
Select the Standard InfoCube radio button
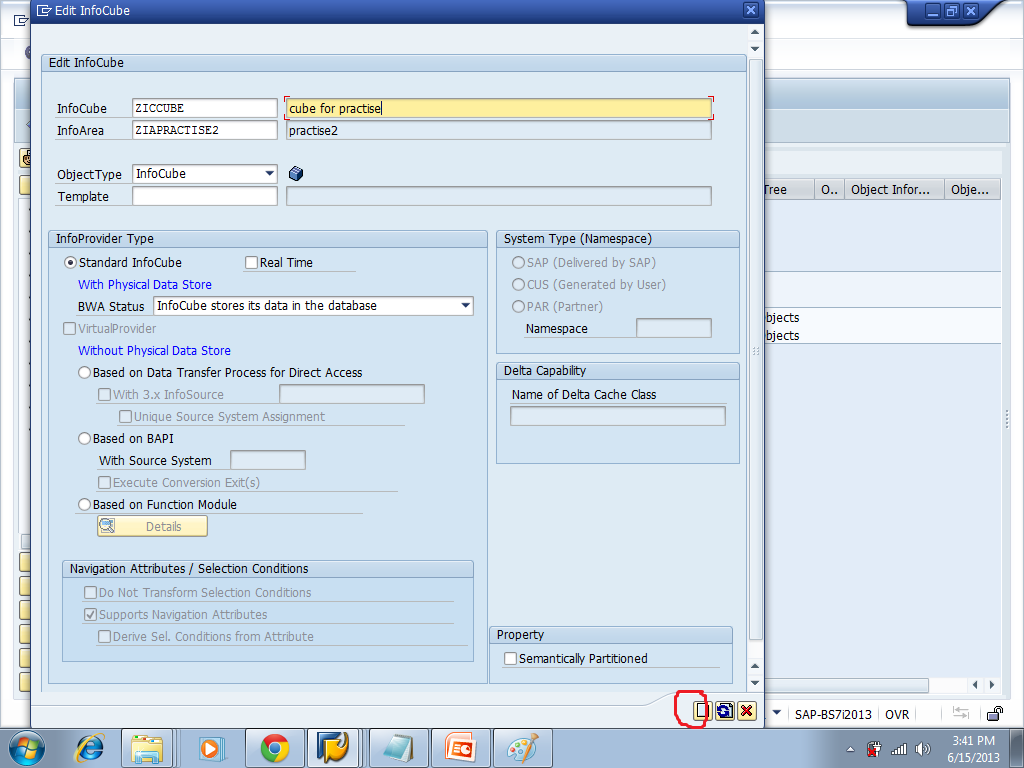pos(70,262)
